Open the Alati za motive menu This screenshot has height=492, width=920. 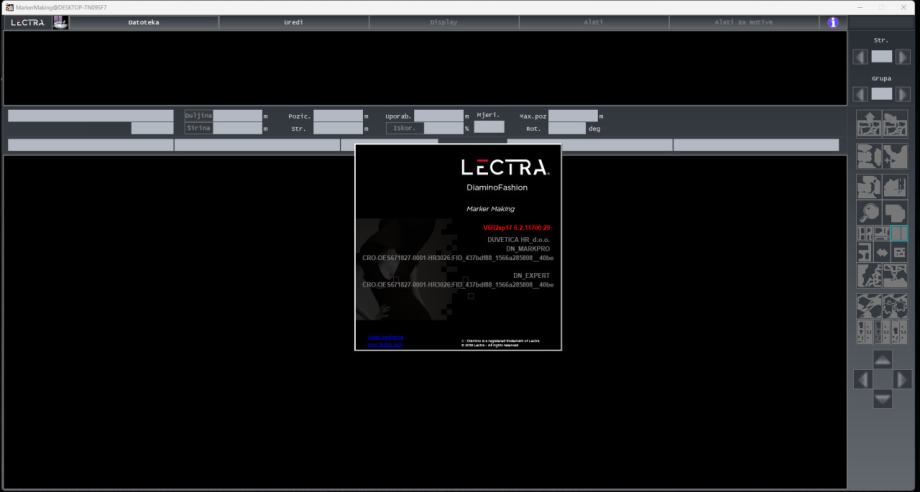pos(743,22)
